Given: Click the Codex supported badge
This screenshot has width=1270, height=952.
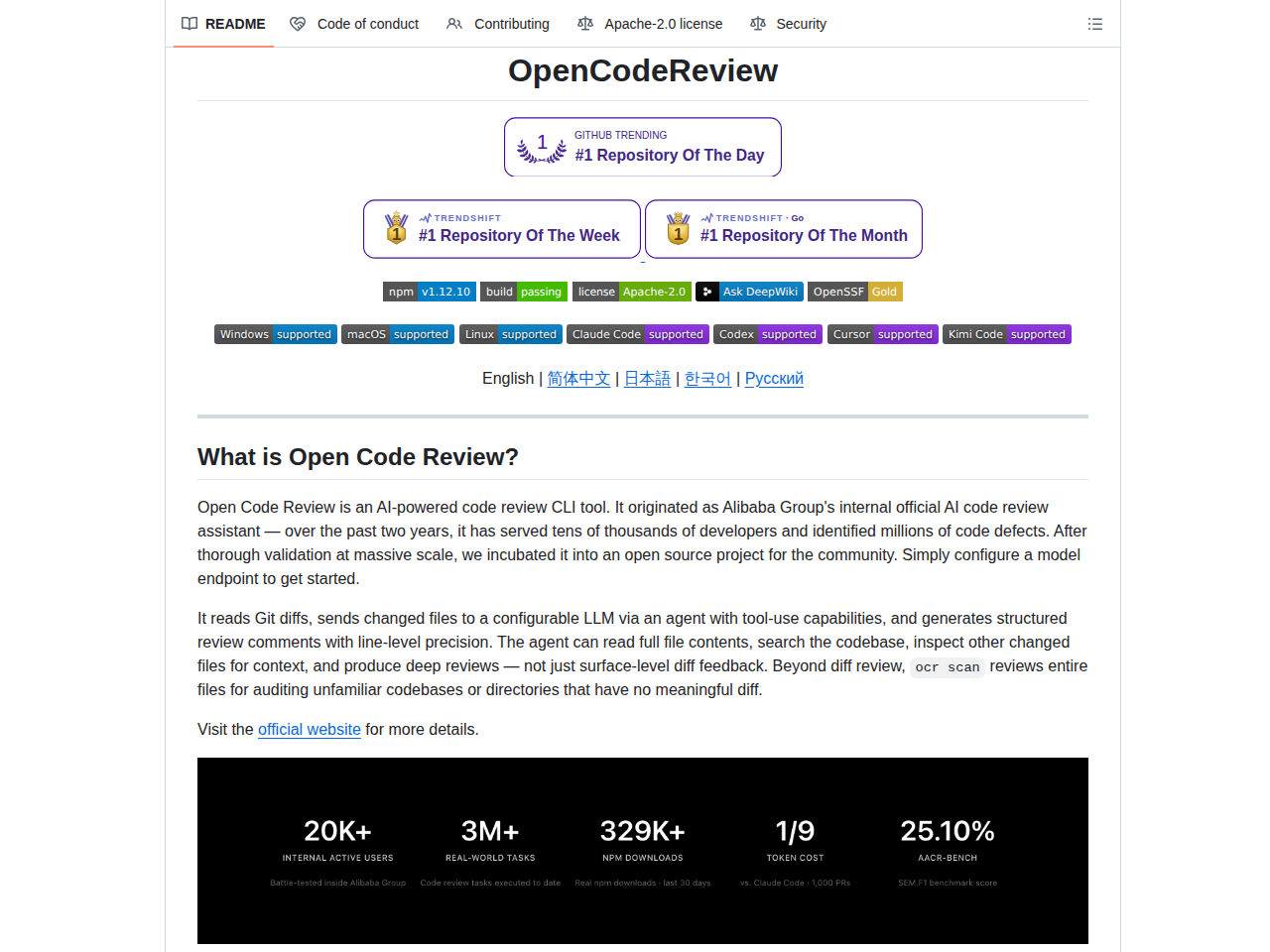Looking at the screenshot, I should point(768,334).
